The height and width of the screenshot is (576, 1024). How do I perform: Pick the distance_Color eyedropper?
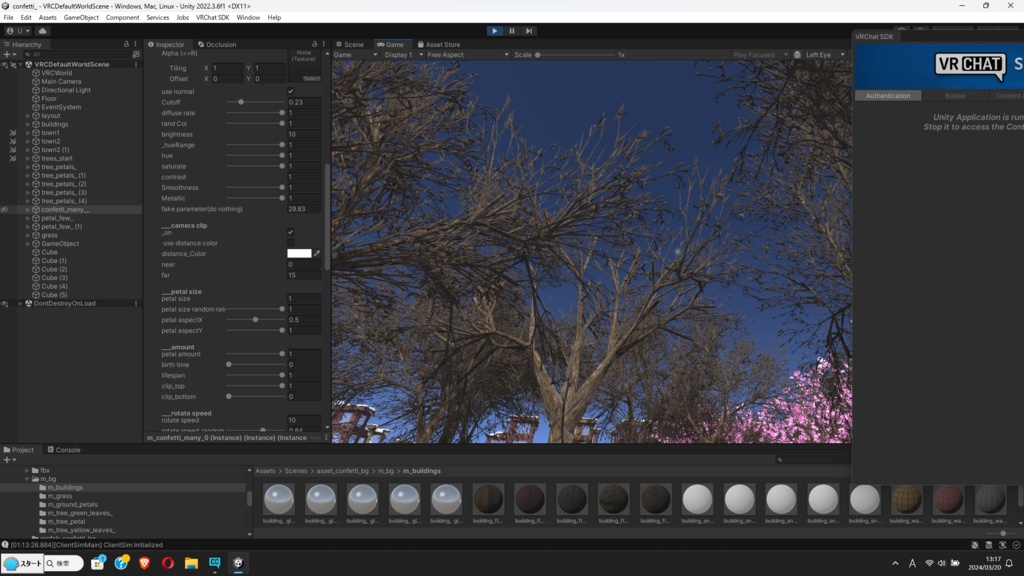pyautogui.click(x=317, y=253)
